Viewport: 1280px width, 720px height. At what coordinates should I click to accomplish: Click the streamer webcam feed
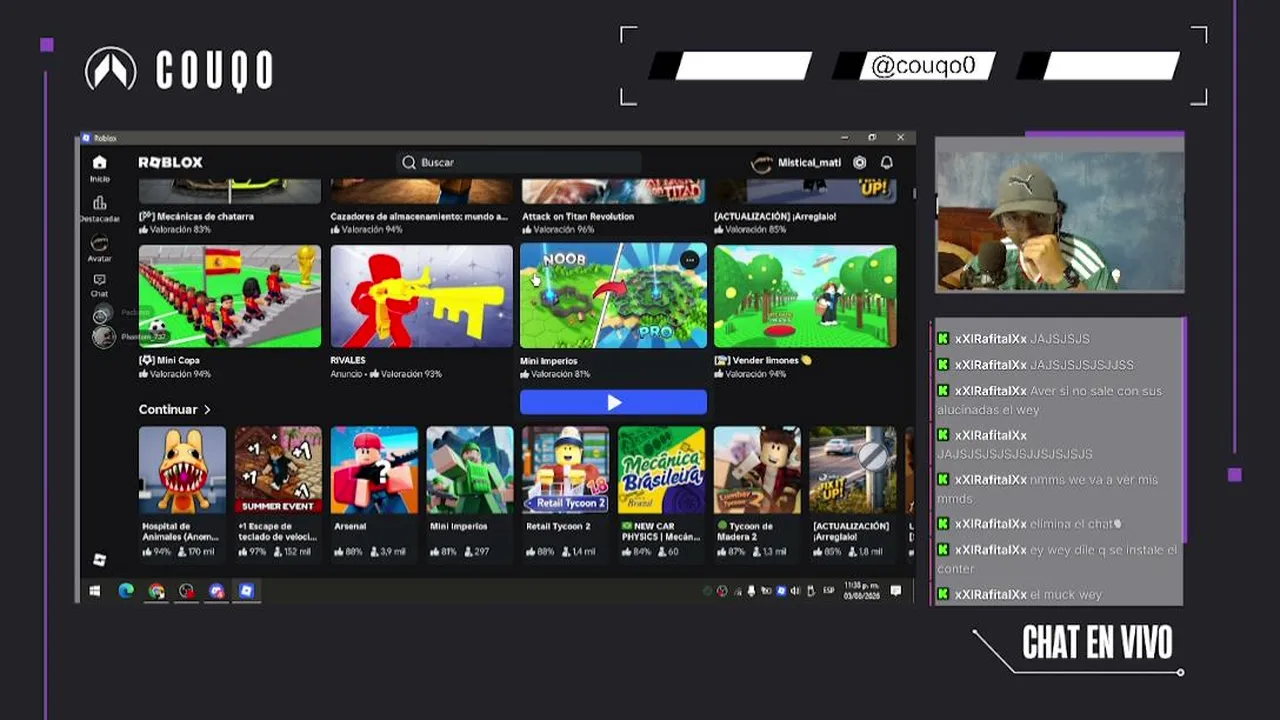point(1060,215)
